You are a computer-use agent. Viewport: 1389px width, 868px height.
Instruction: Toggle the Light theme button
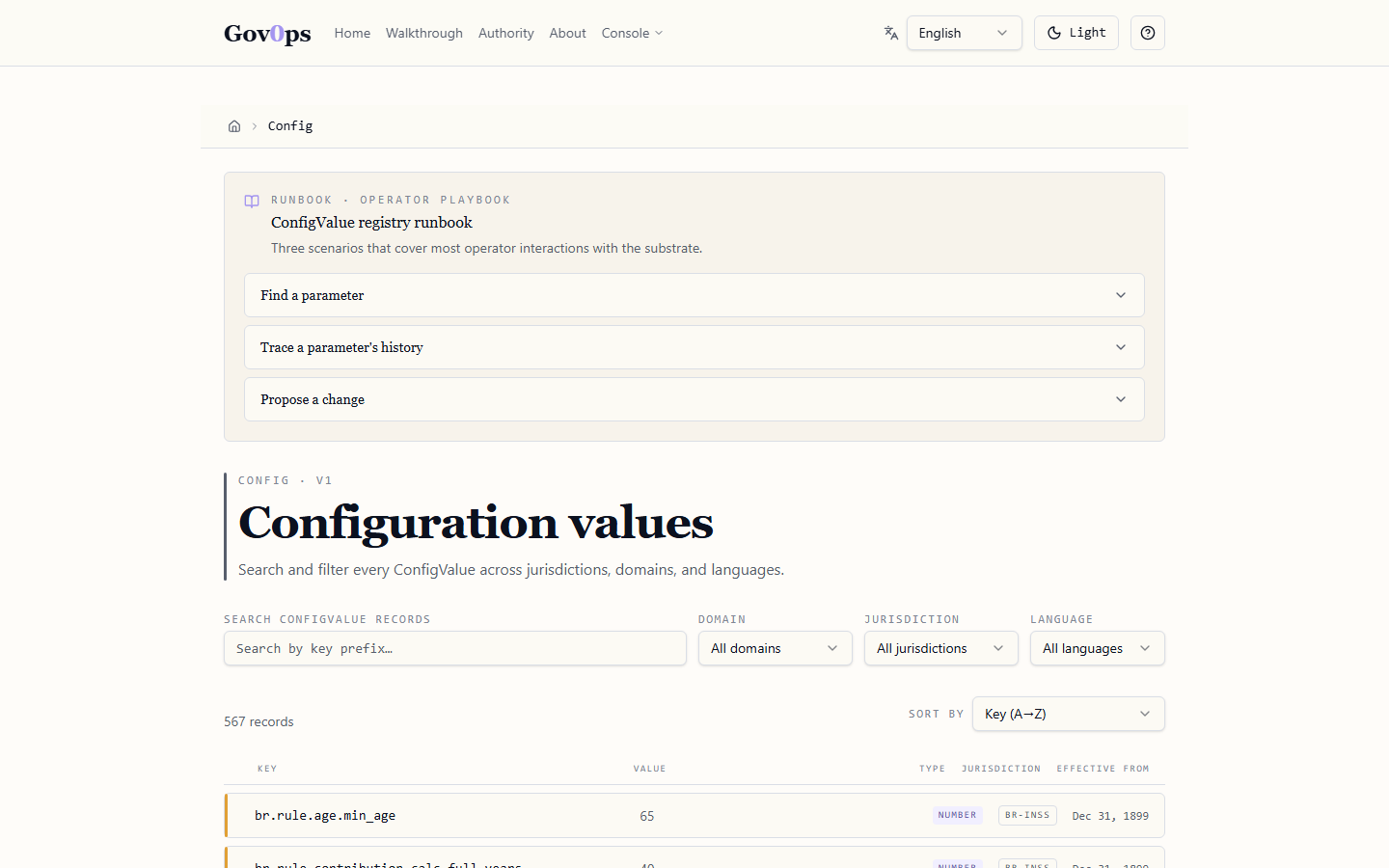[1076, 33]
